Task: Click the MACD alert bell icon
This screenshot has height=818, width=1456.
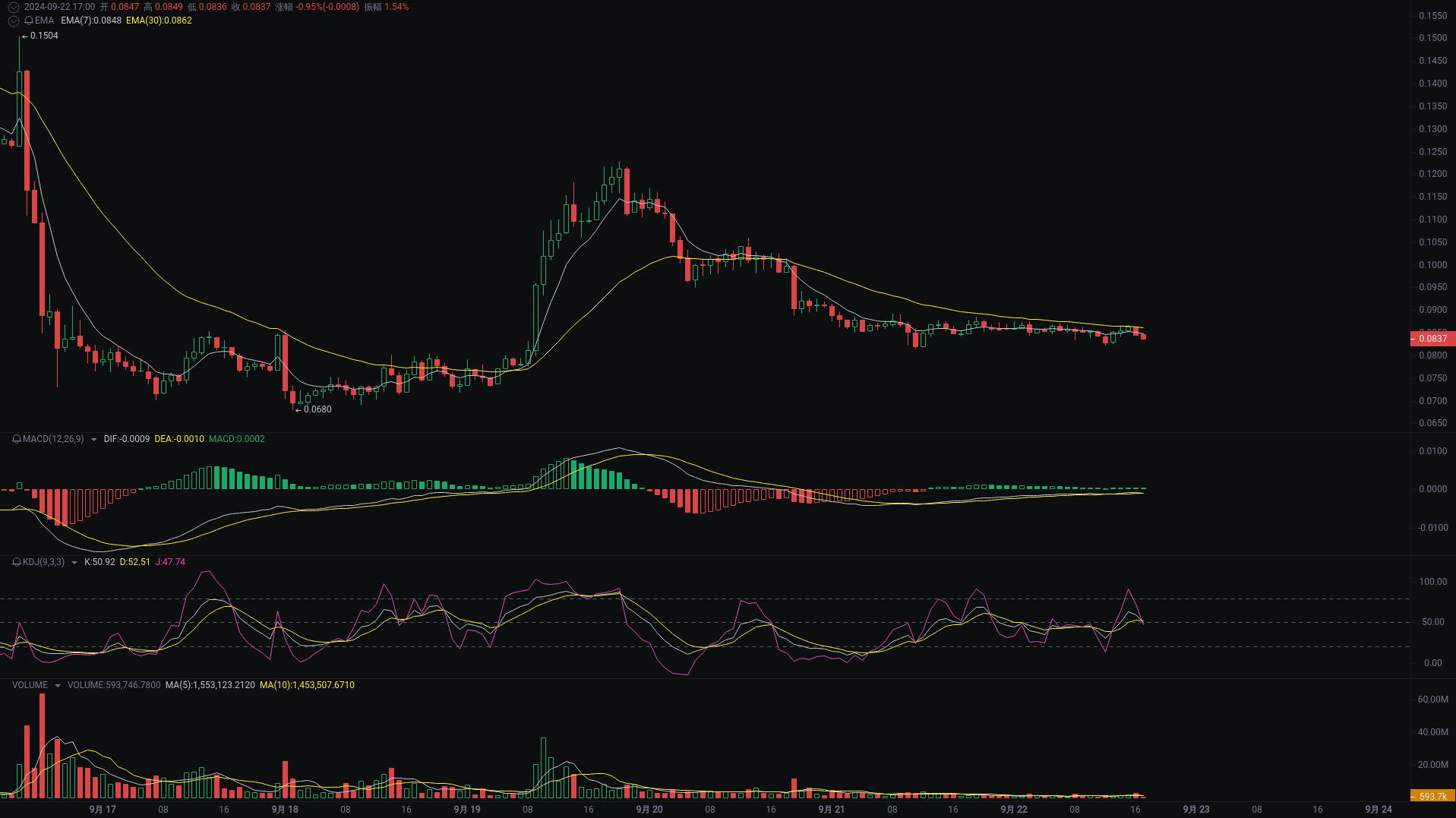Action: pyautogui.click(x=17, y=439)
